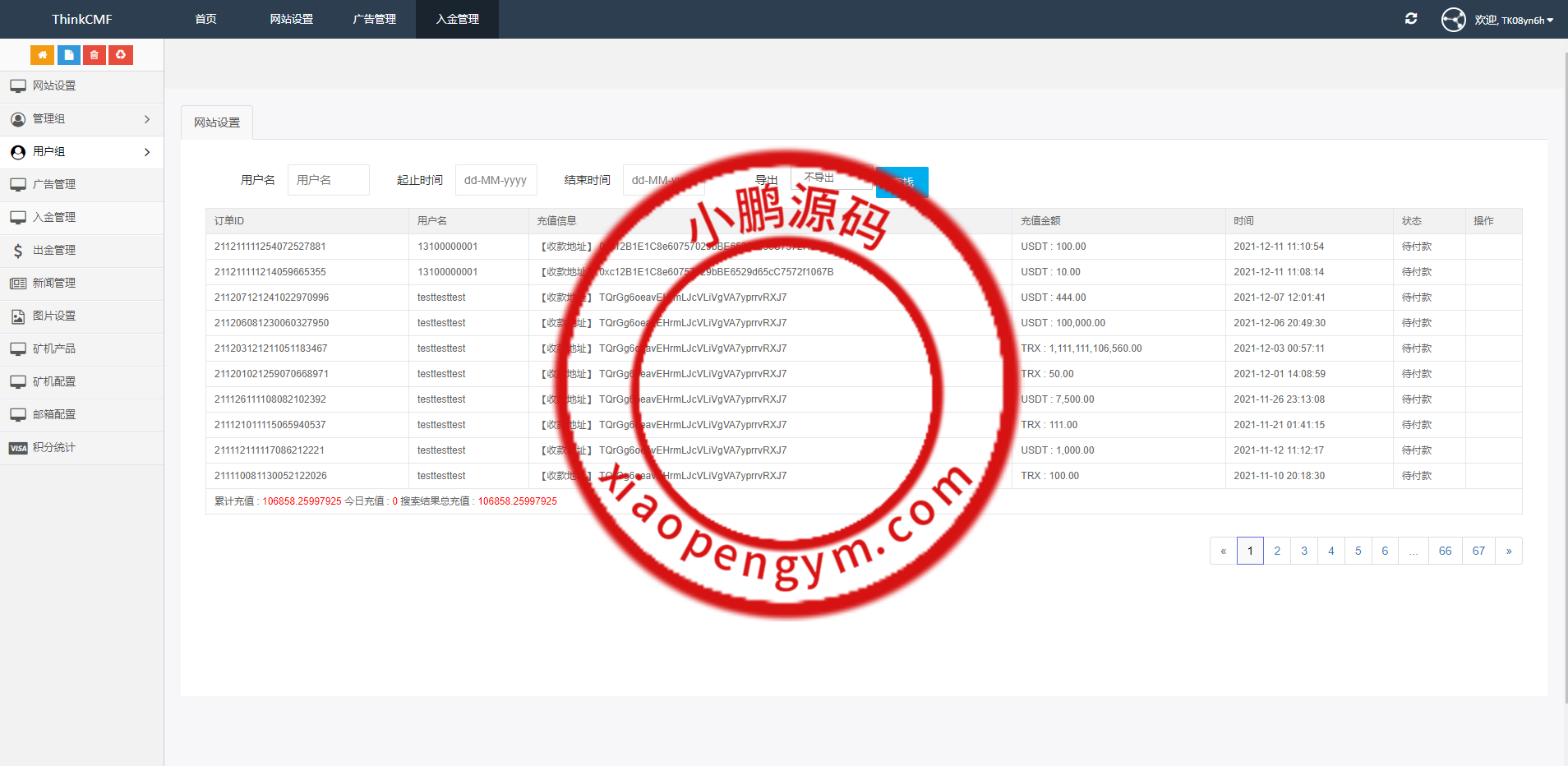Switch to 广告管理 in the top navigation

tap(374, 18)
